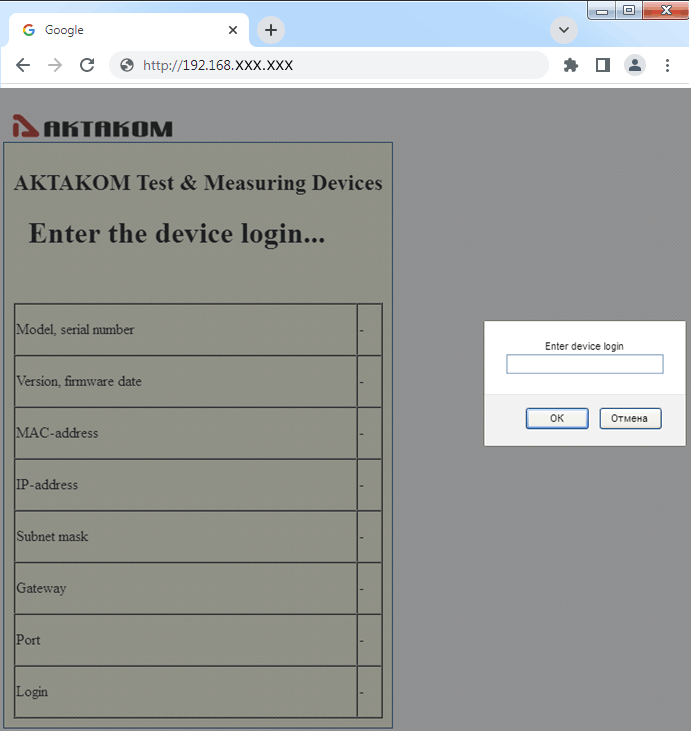Close the Google tab

(x=233, y=30)
